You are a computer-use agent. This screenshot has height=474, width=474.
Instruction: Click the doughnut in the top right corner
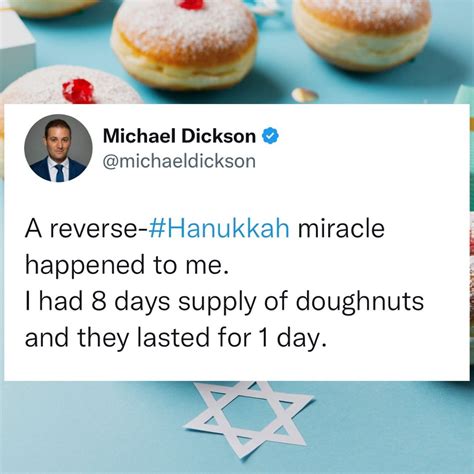[363, 34]
